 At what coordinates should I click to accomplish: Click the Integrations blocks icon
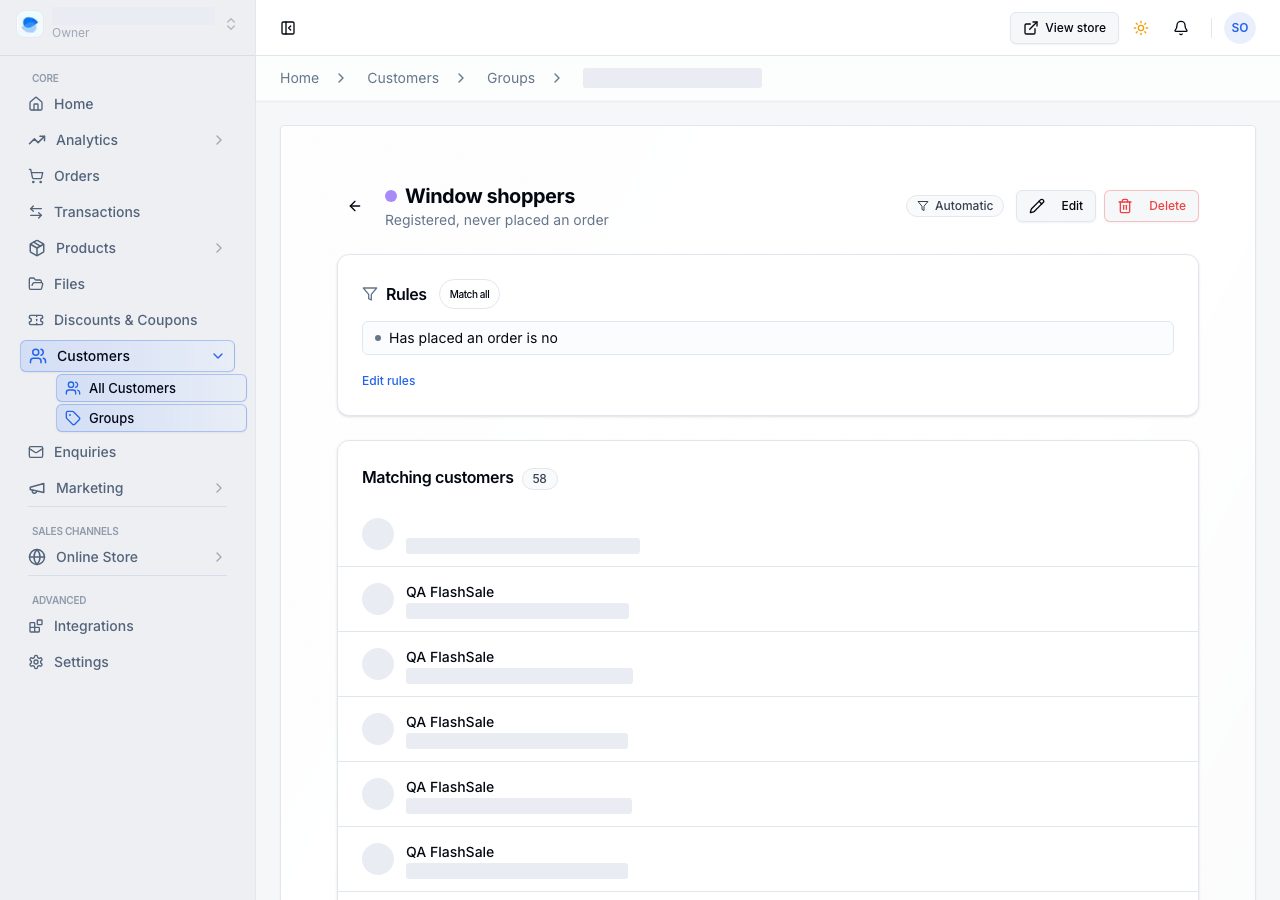(36, 626)
